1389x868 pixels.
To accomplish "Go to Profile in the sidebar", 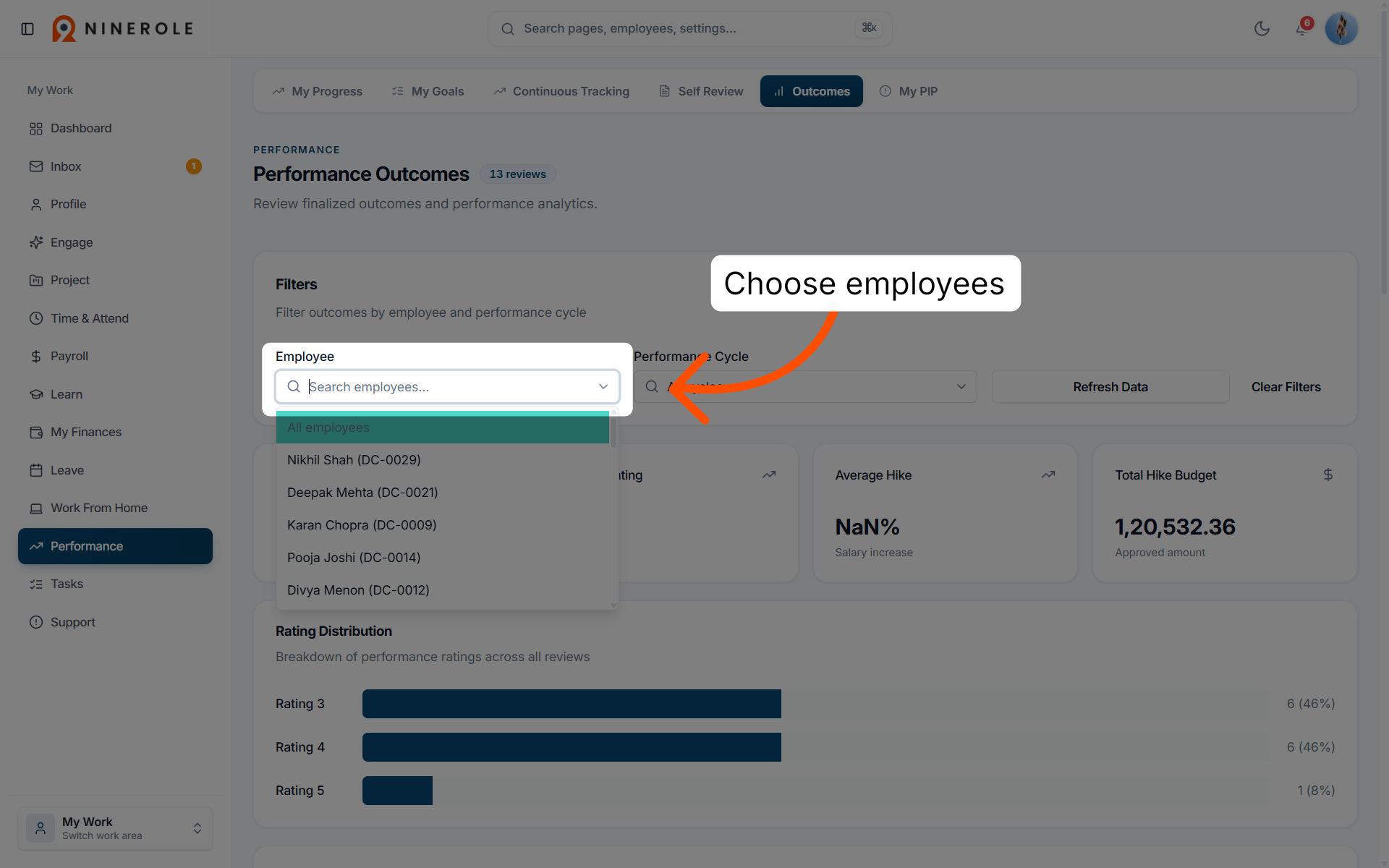I will (x=116, y=204).
